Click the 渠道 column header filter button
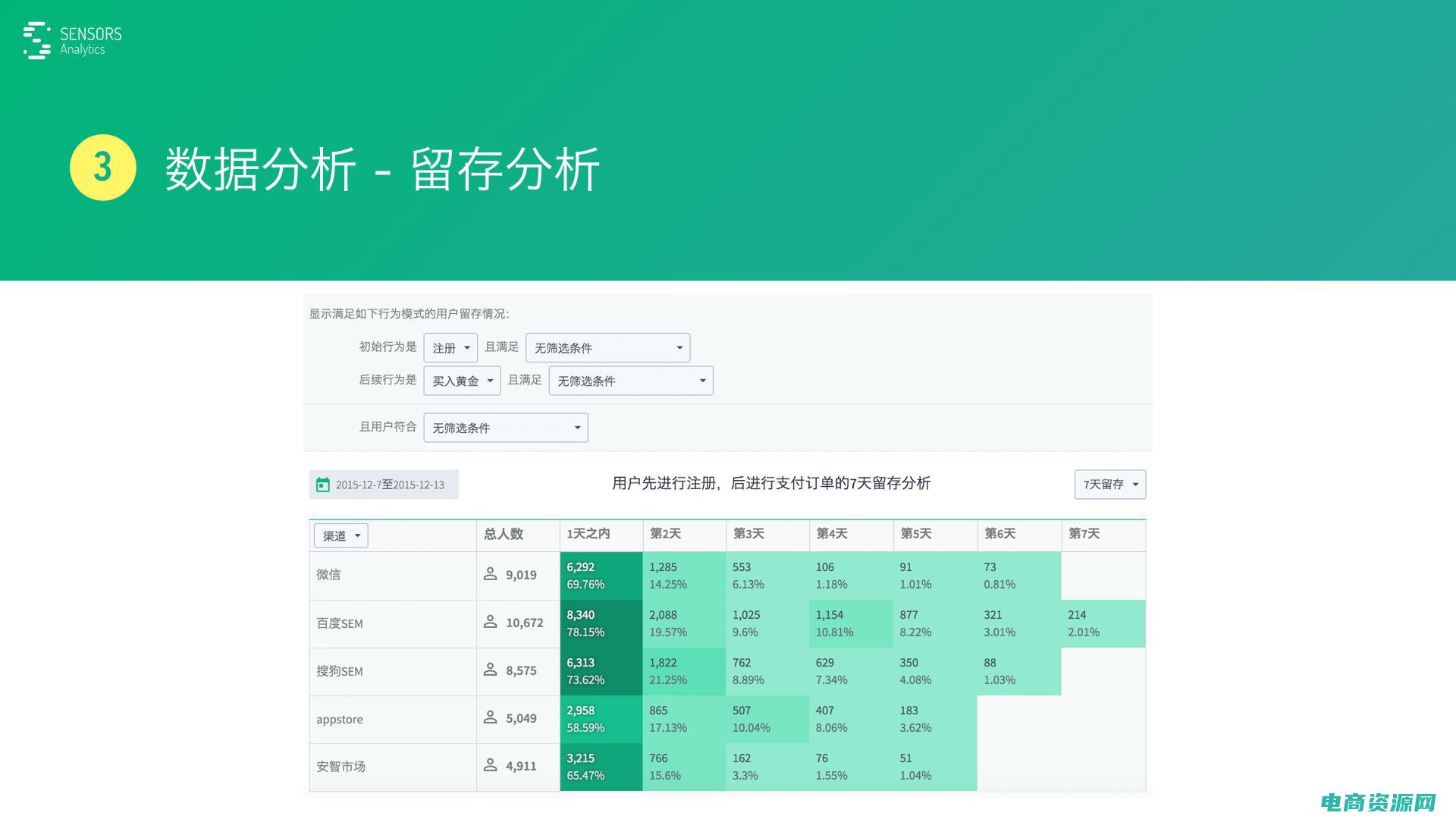Screen dimensions: 1456x819 tap(340, 533)
